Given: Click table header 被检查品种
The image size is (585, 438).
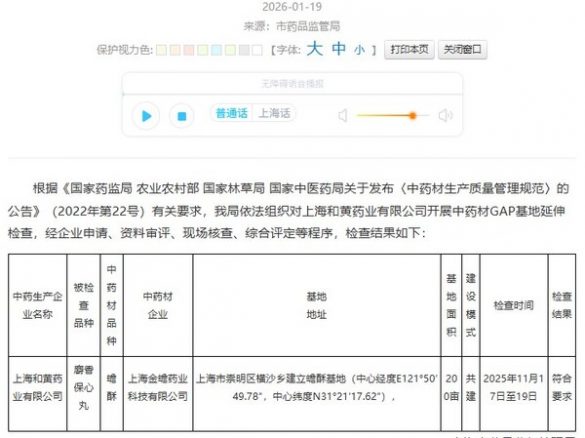Looking at the screenshot, I should pos(84,305).
